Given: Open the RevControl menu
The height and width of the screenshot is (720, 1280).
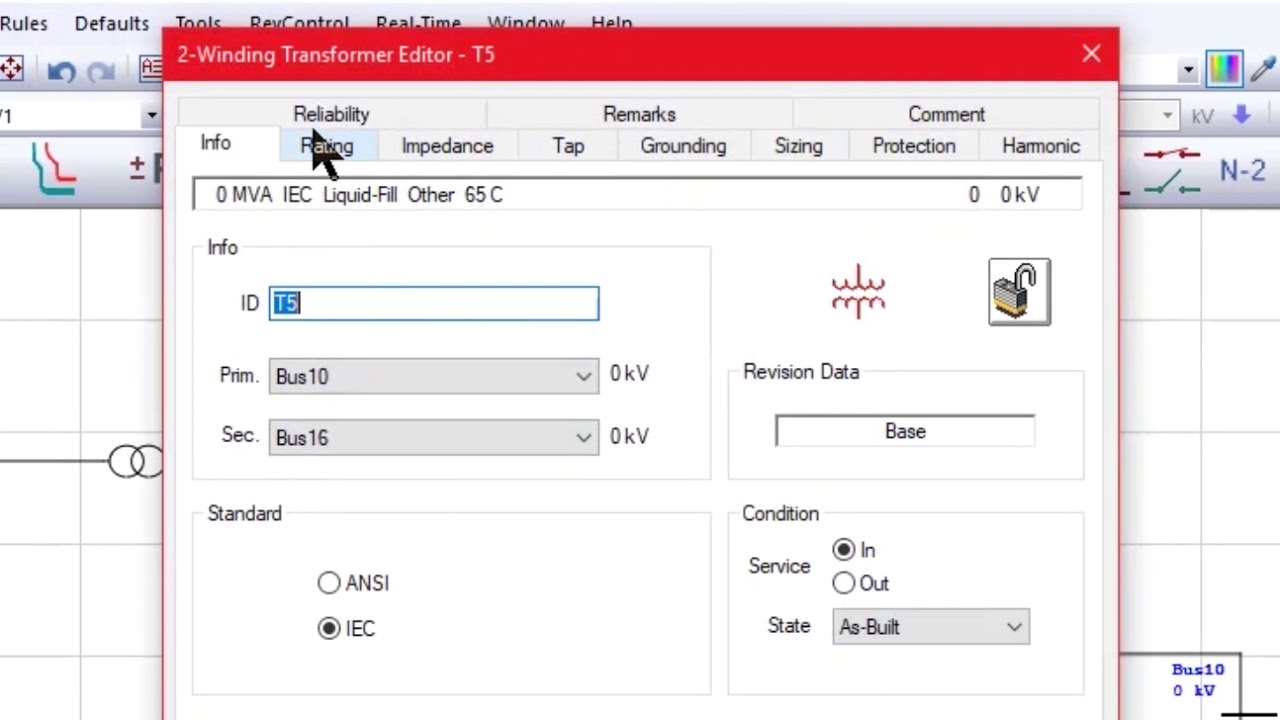Looking at the screenshot, I should point(299,22).
